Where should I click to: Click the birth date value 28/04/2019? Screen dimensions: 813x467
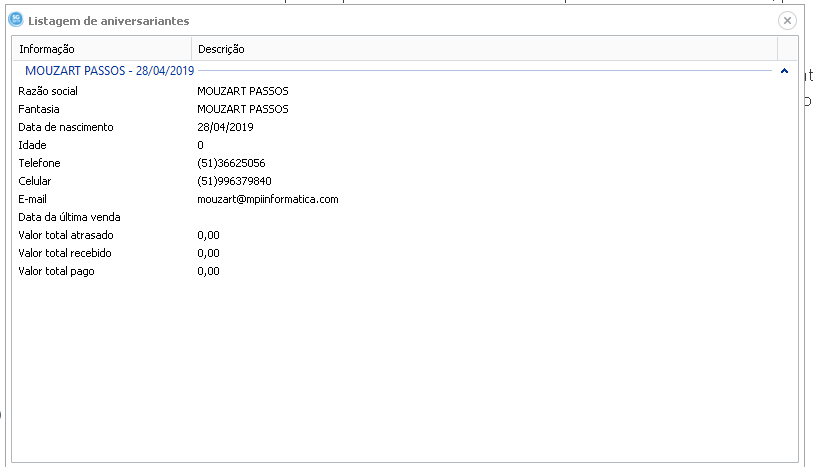pos(225,127)
